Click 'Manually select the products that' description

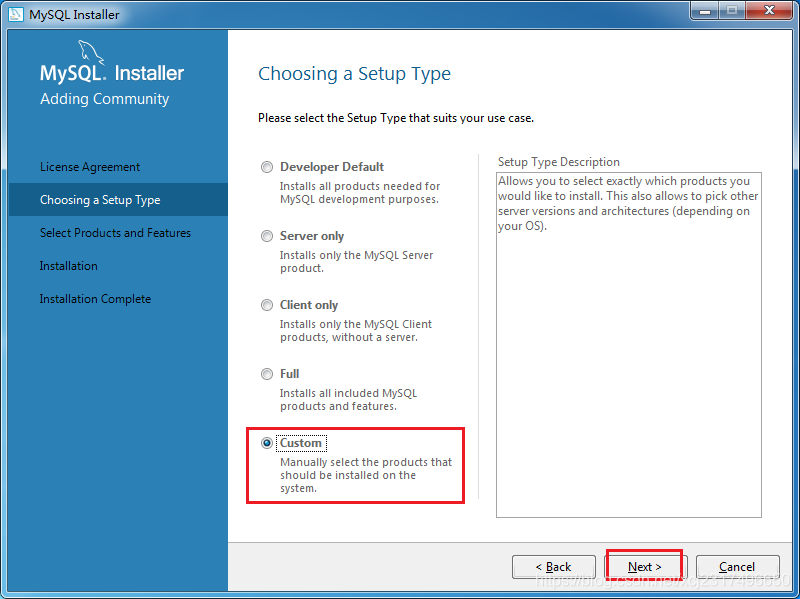pyautogui.click(x=366, y=475)
